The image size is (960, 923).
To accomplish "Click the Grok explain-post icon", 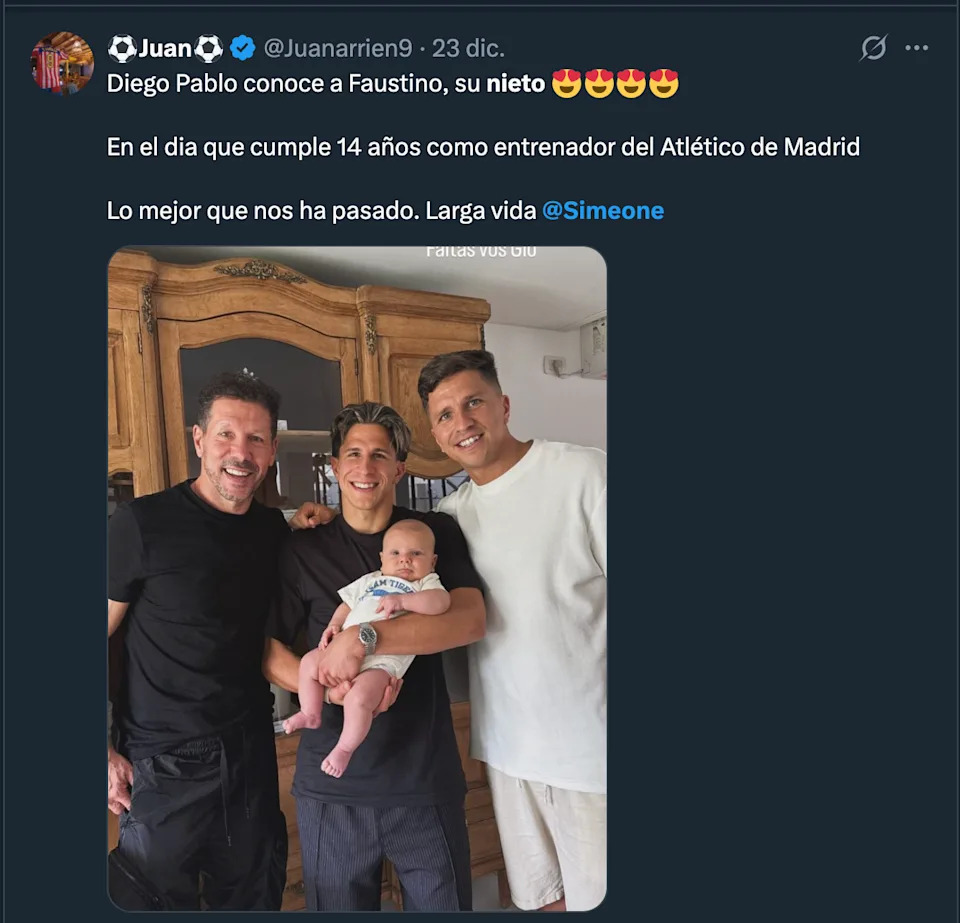I will click(x=874, y=48).
